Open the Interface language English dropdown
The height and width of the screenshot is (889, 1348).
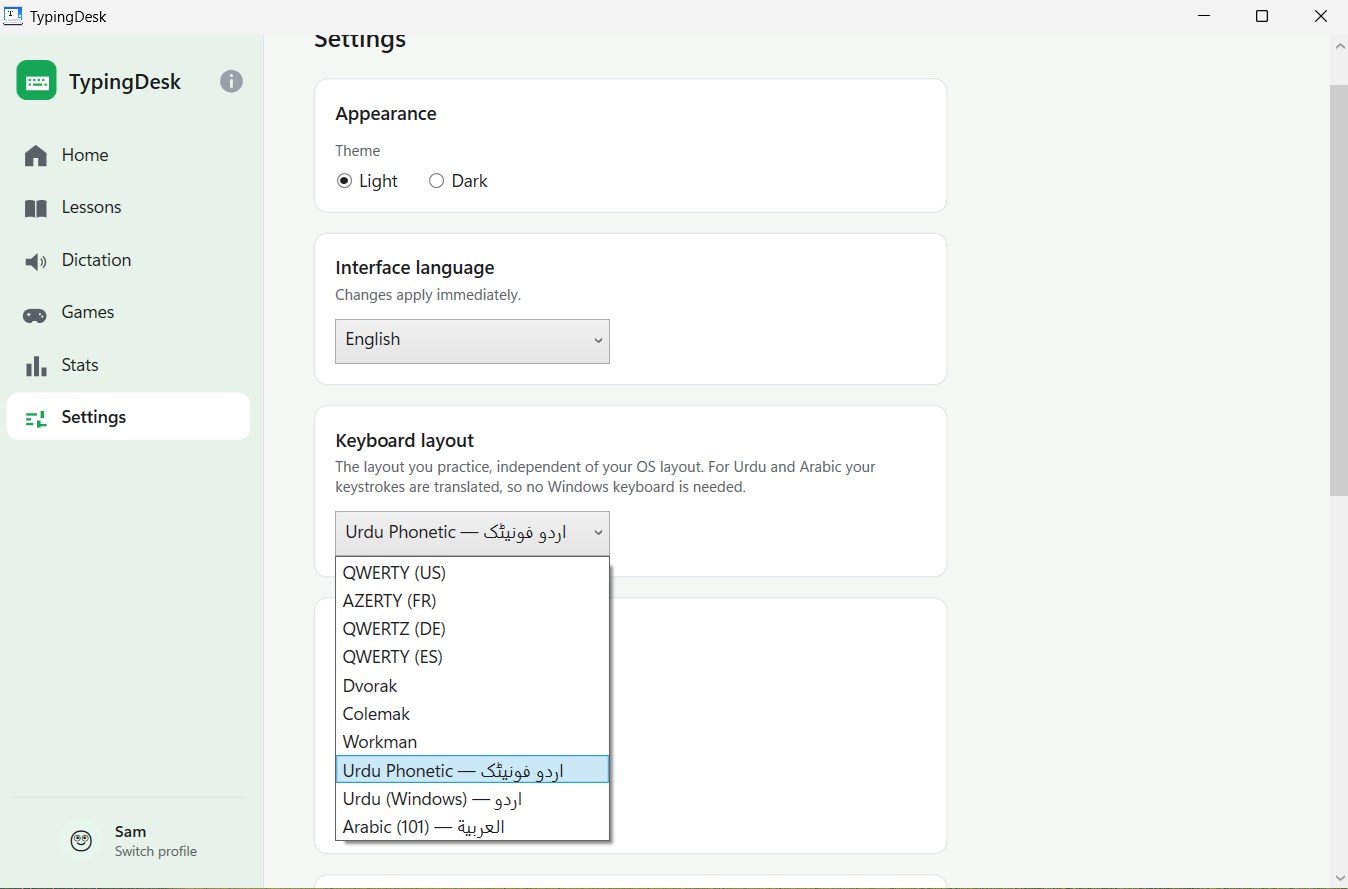click(472, 341)
